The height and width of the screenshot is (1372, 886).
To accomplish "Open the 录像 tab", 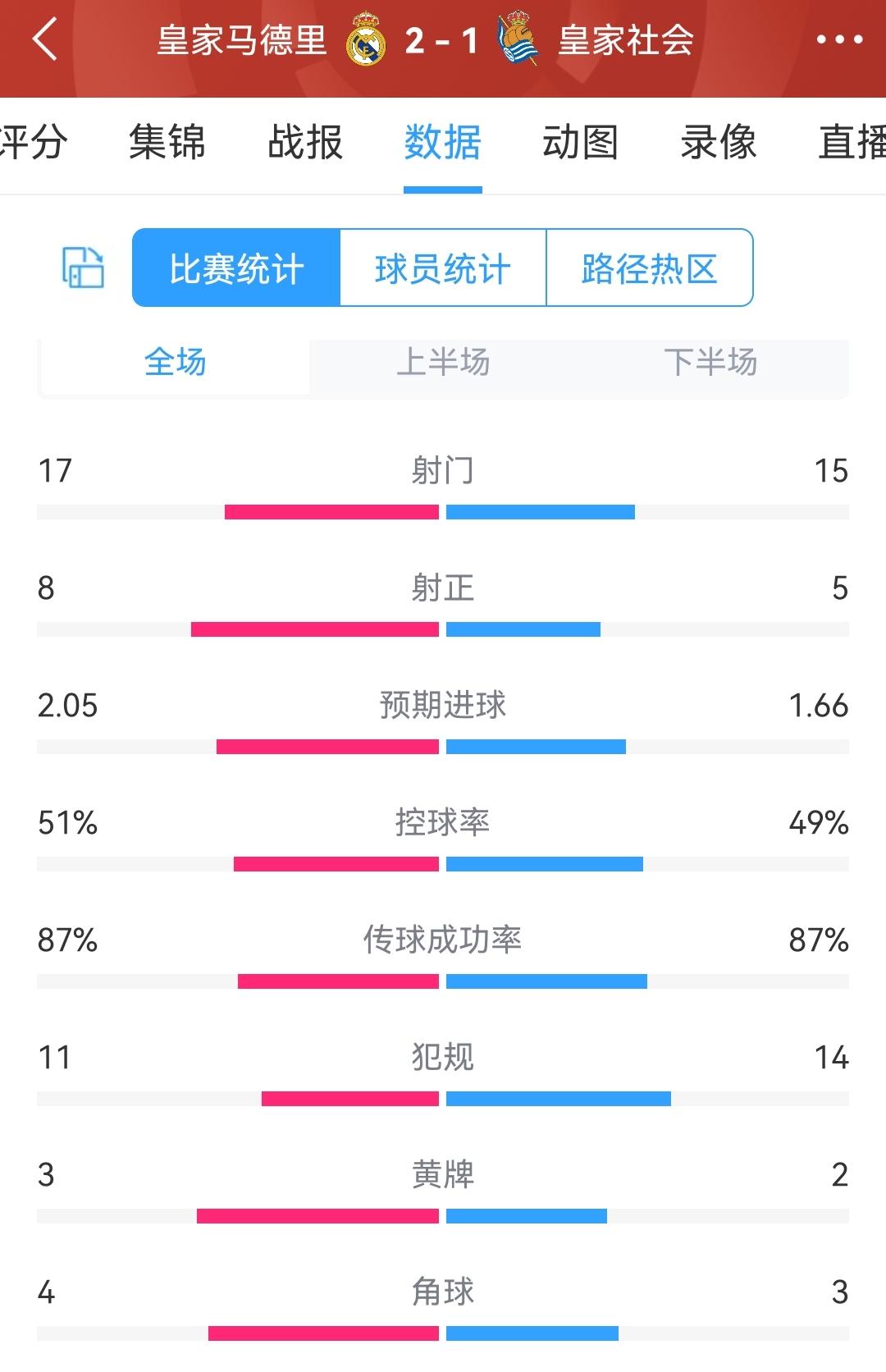I will 718,143.
